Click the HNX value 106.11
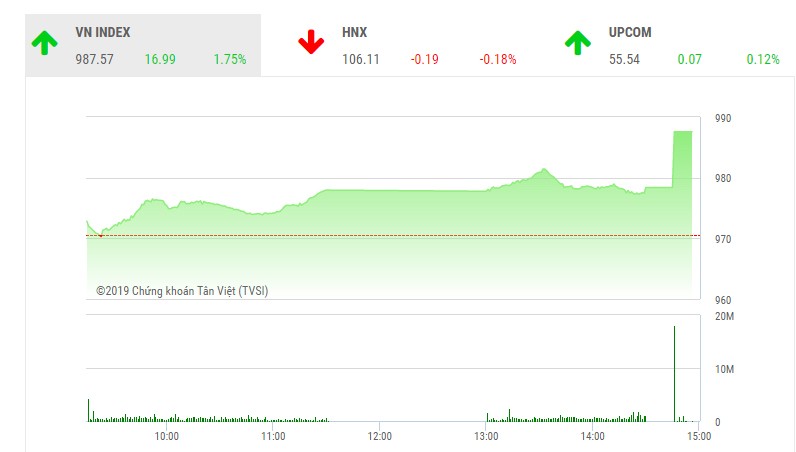Image resolution: width=796 pixels, height=452 pixels. [x=360, y=59]
